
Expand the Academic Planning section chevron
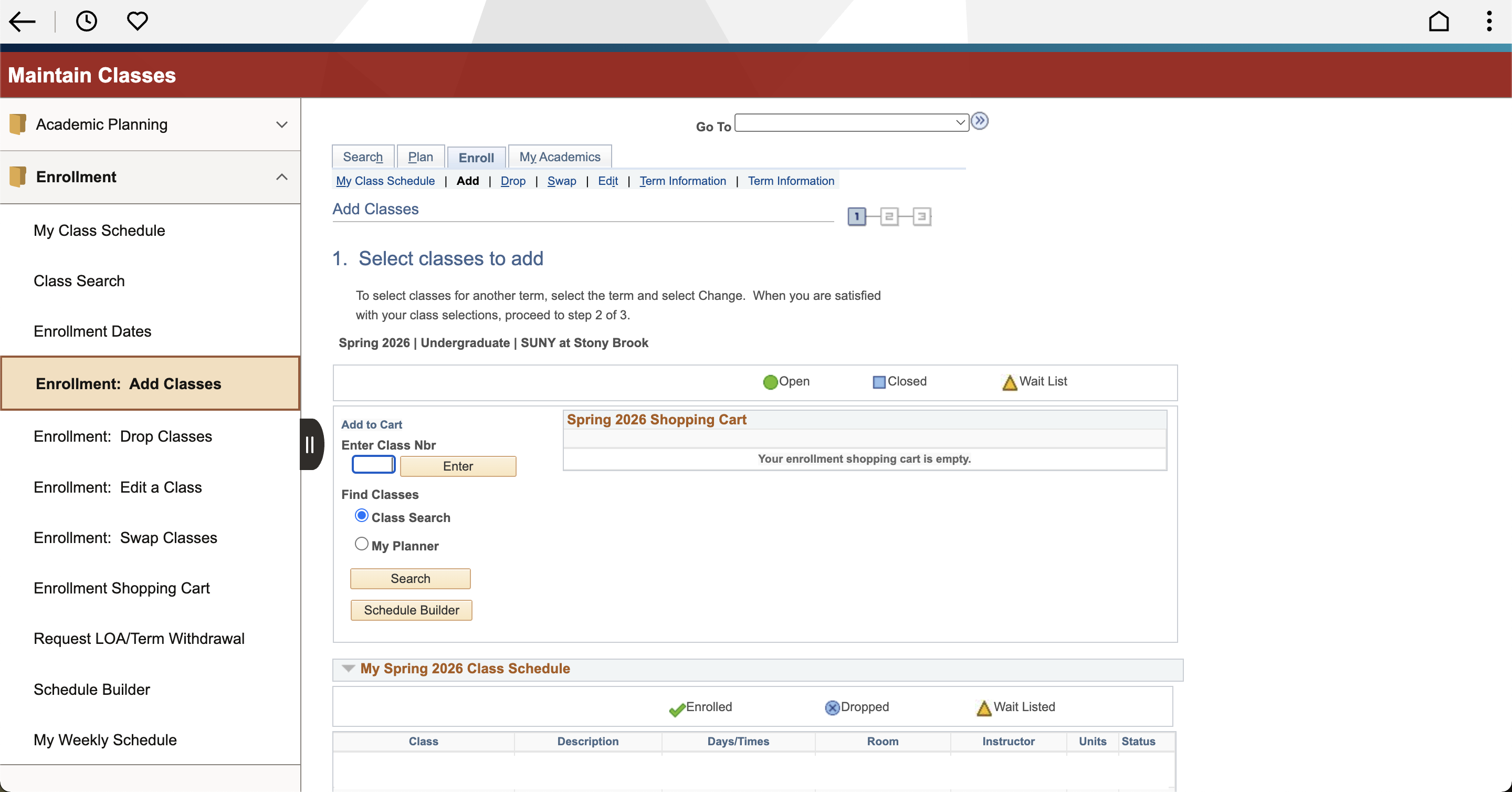[x=282, y=124]
